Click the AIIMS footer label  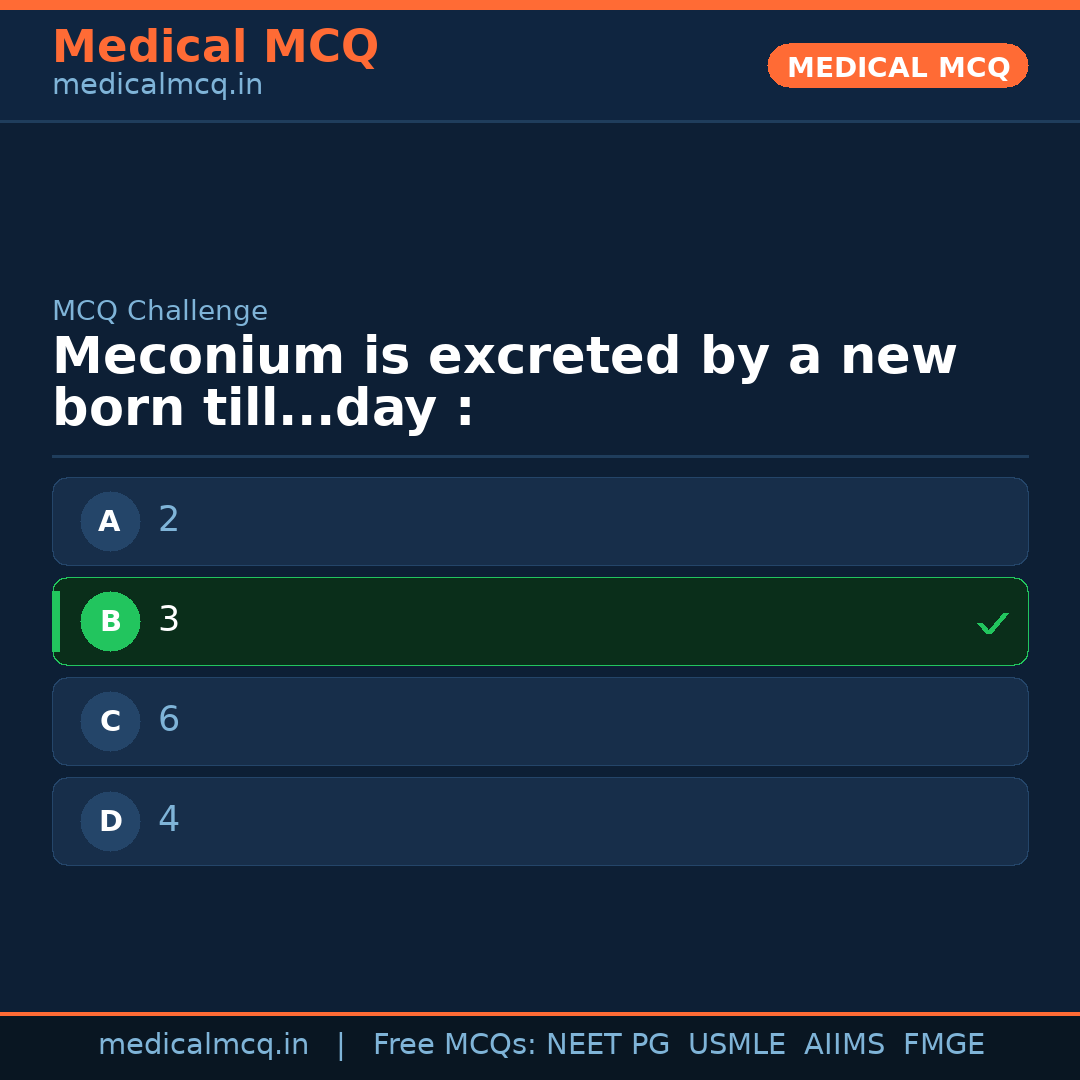pos(845,1043)
